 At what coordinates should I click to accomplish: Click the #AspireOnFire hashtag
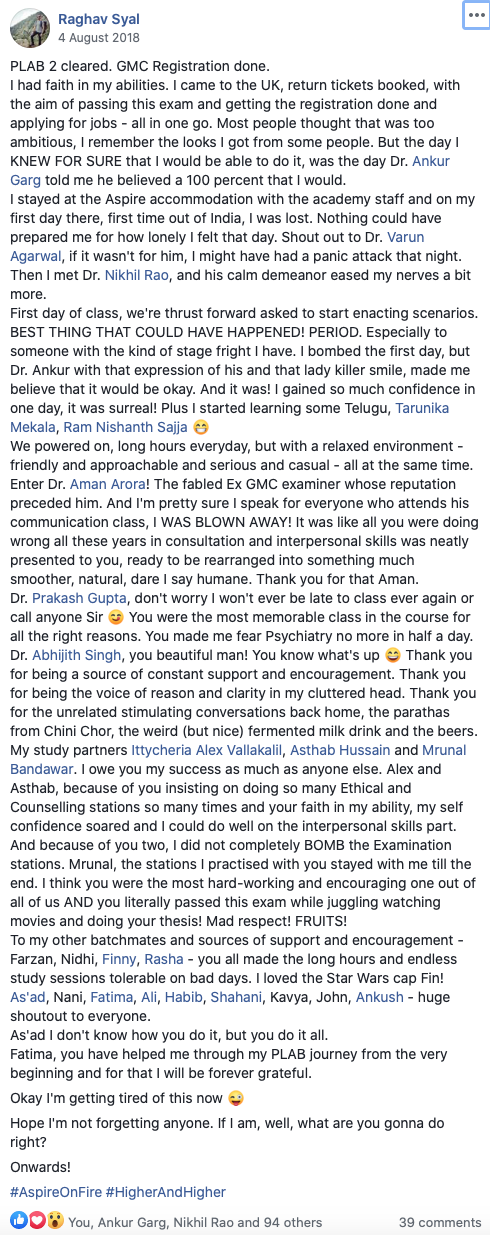pos(54,1192)
